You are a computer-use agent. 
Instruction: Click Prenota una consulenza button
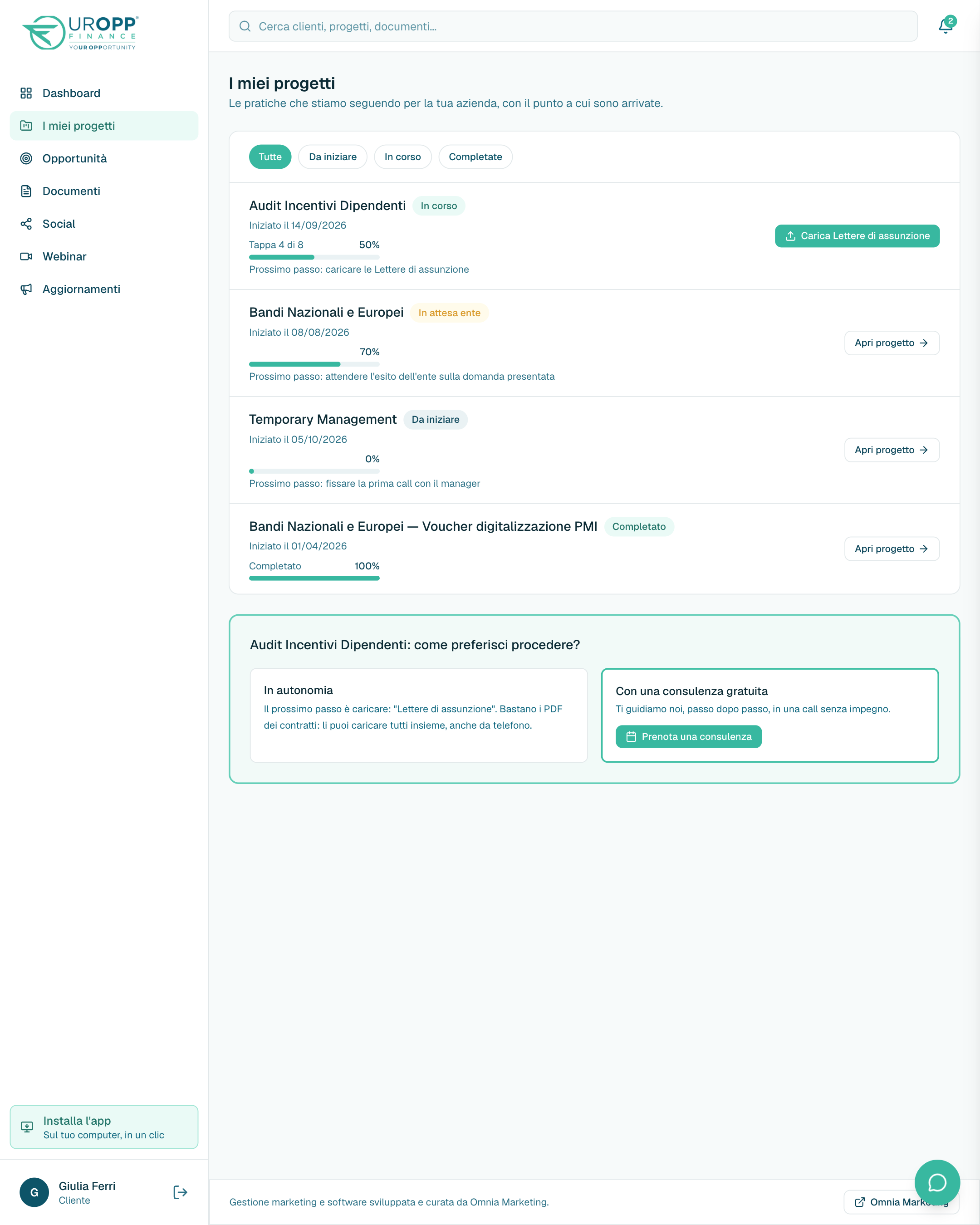(x=688, y=736)
